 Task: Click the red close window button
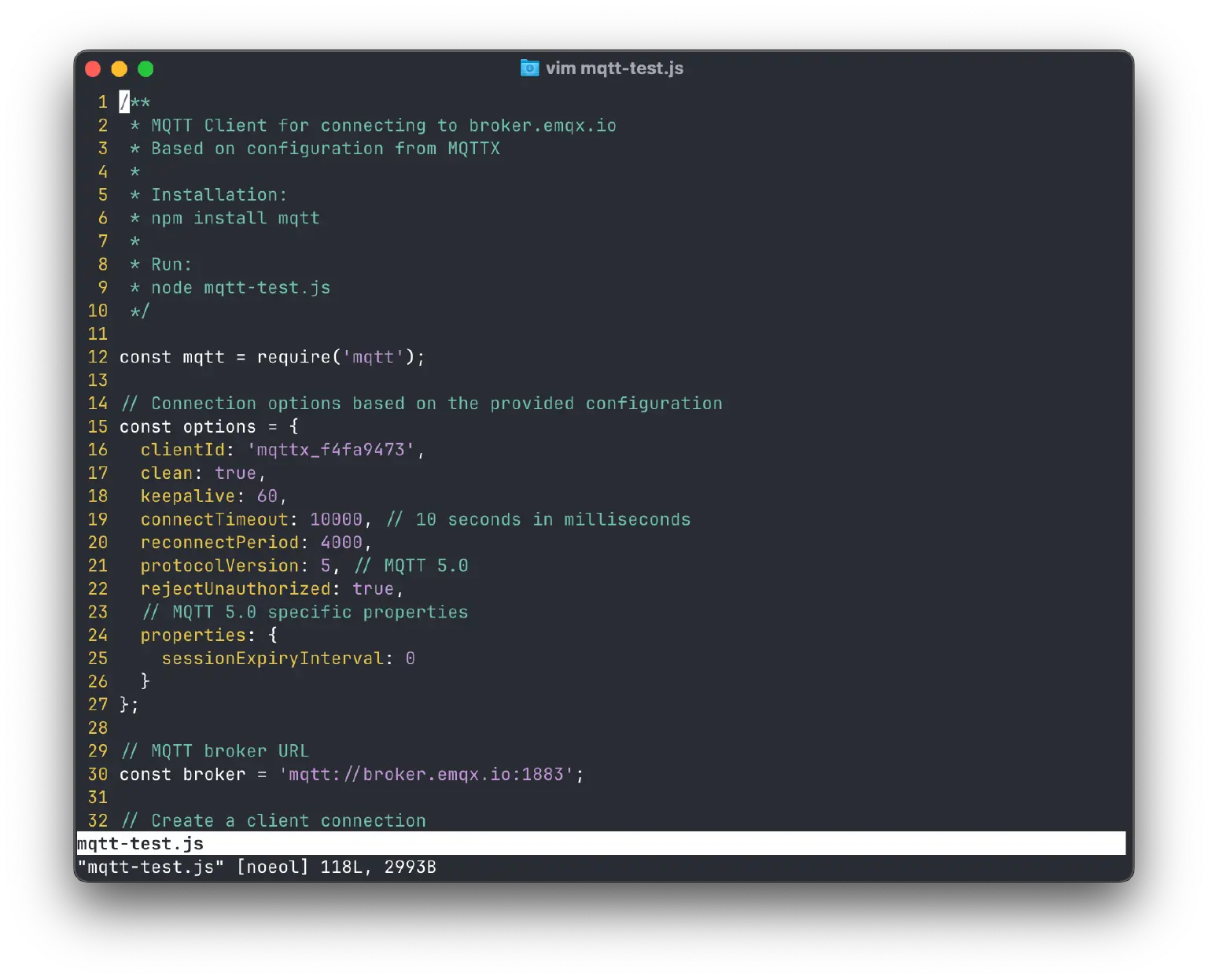[x=93, y=69]
